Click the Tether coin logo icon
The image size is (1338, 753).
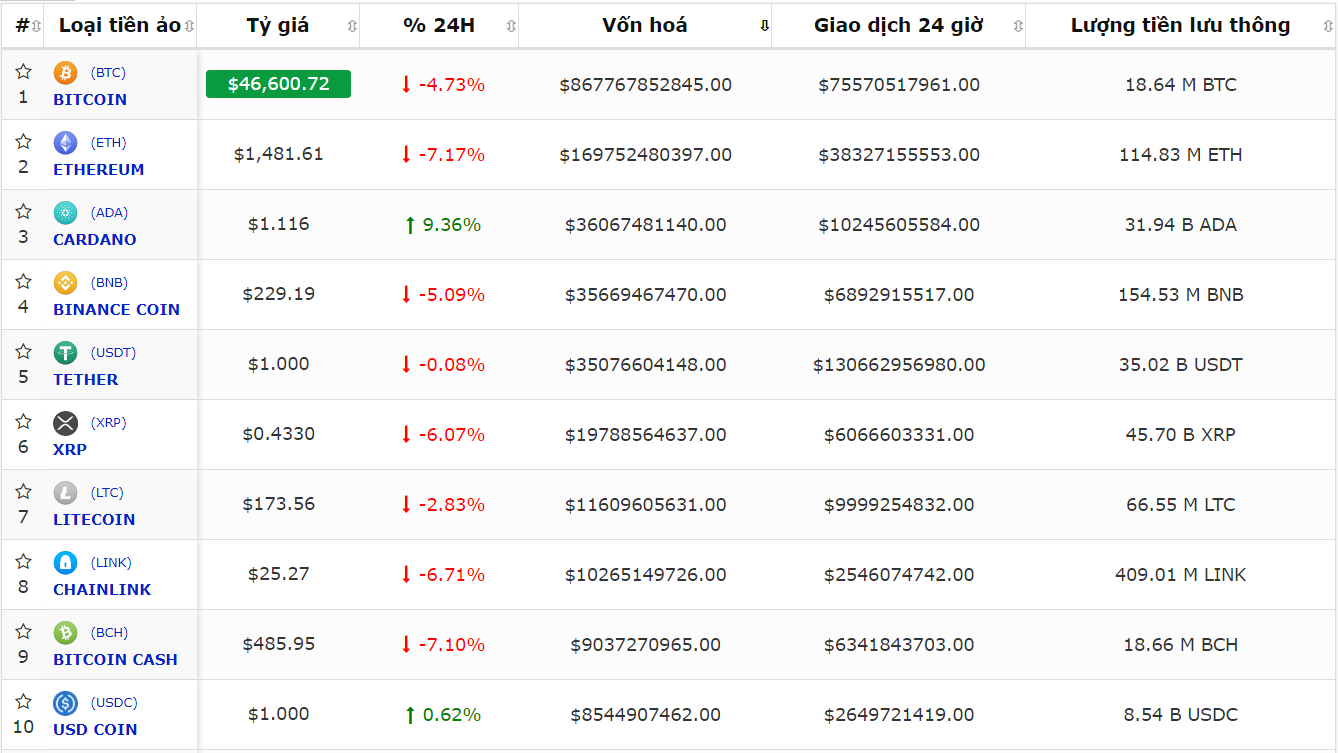pyautogui.click(x=65, y=353)
